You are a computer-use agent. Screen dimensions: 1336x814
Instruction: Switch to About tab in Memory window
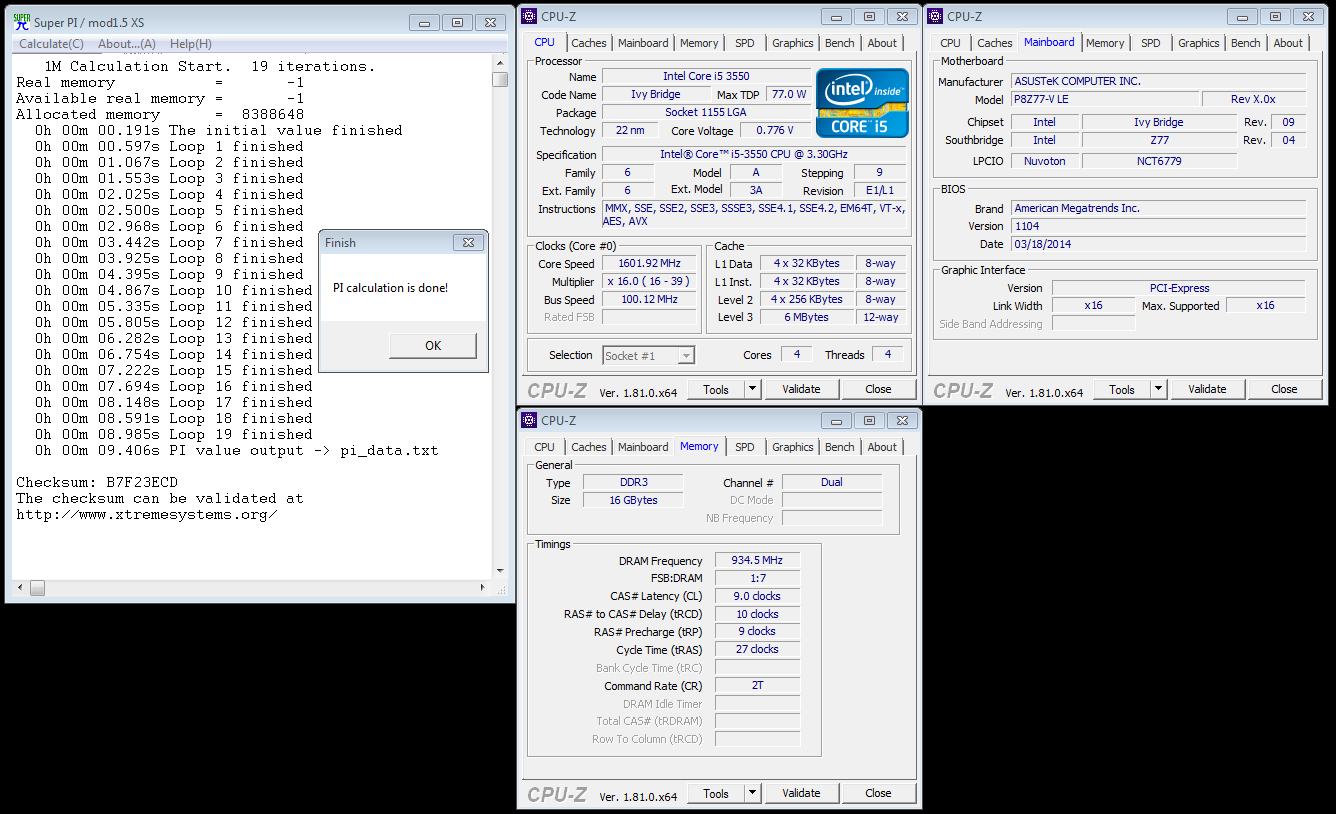882,447
